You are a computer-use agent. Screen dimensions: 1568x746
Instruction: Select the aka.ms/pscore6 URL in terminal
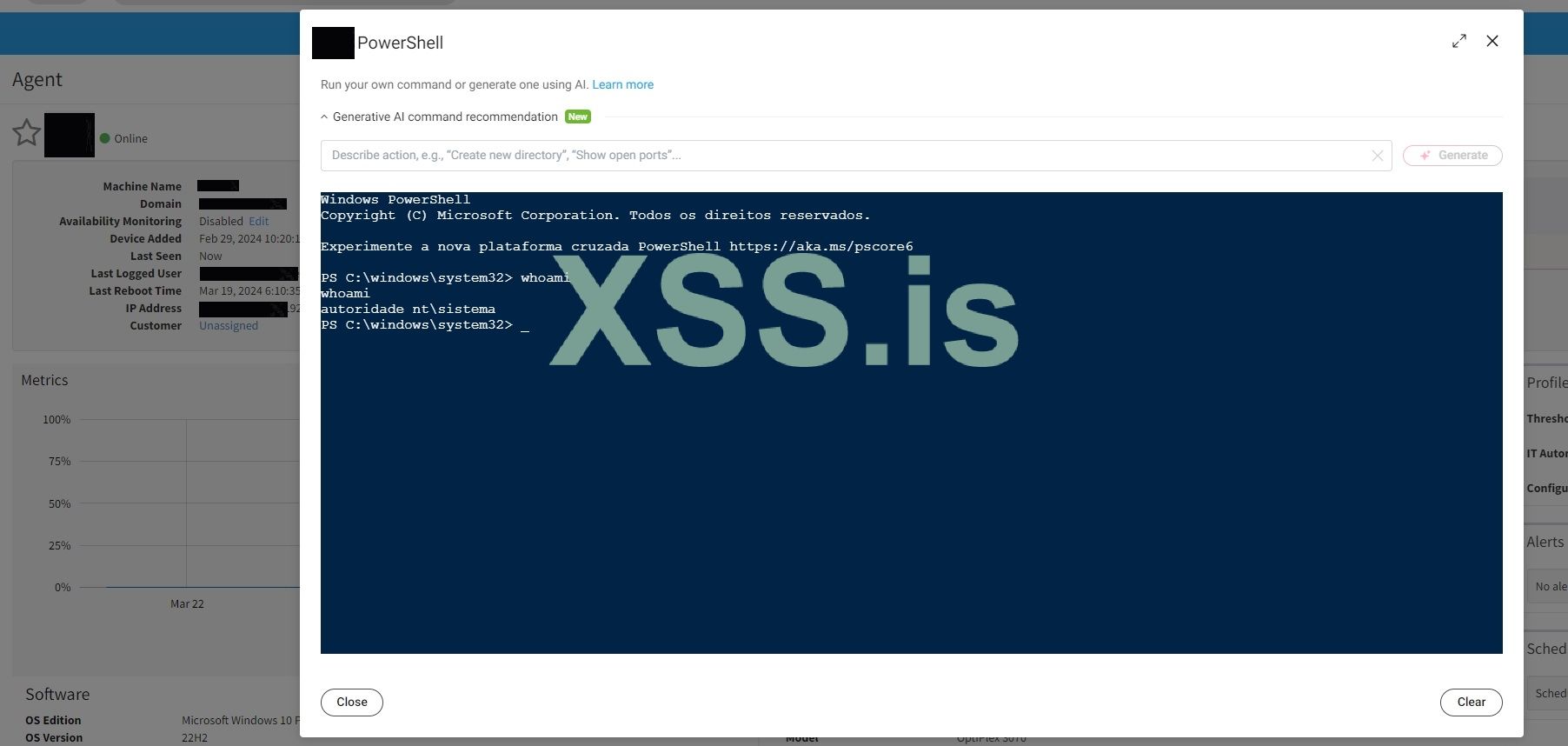[821, 247]
